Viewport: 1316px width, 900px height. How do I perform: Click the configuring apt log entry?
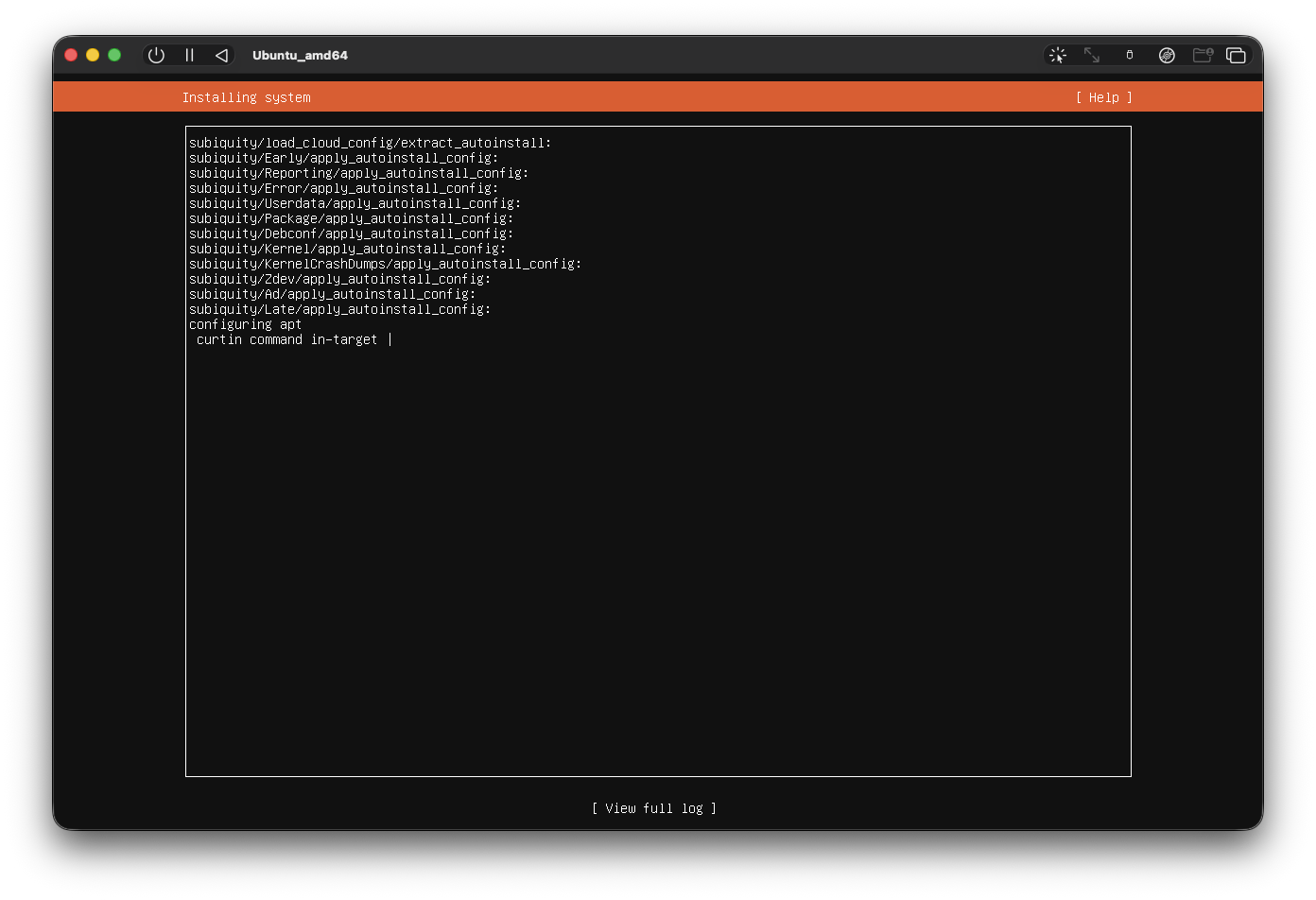[245, 324]
